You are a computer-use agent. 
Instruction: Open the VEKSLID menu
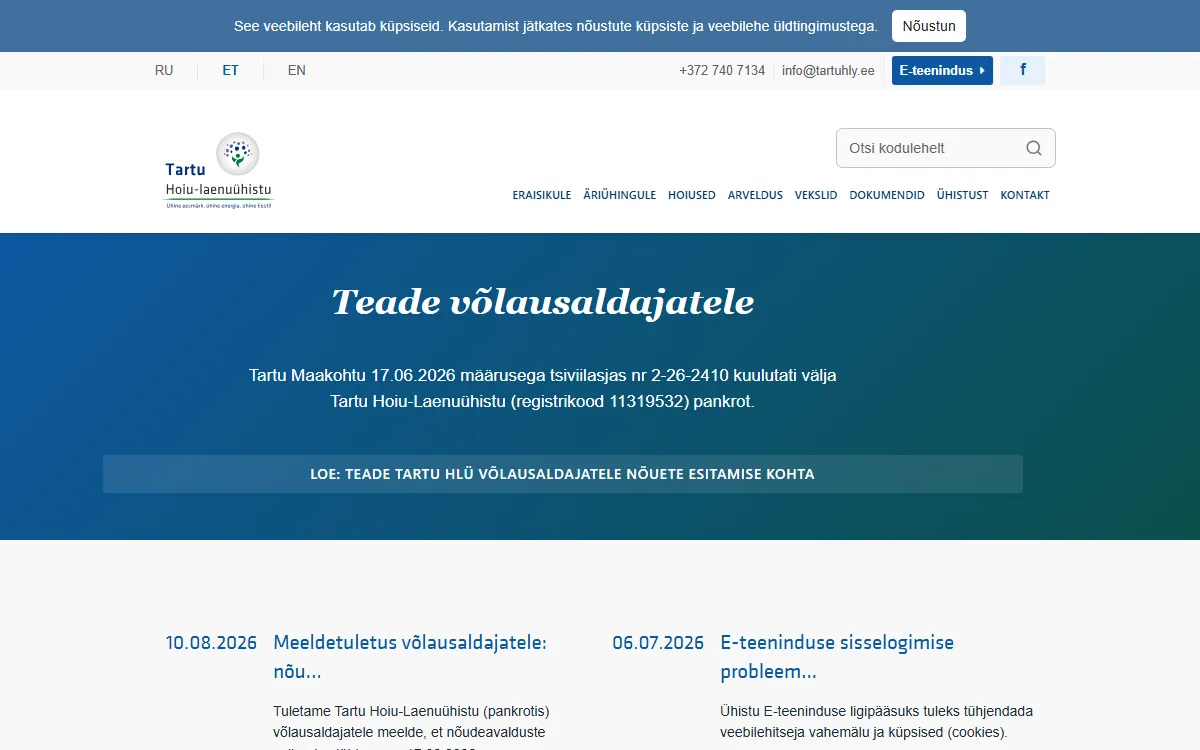(816, 195)
